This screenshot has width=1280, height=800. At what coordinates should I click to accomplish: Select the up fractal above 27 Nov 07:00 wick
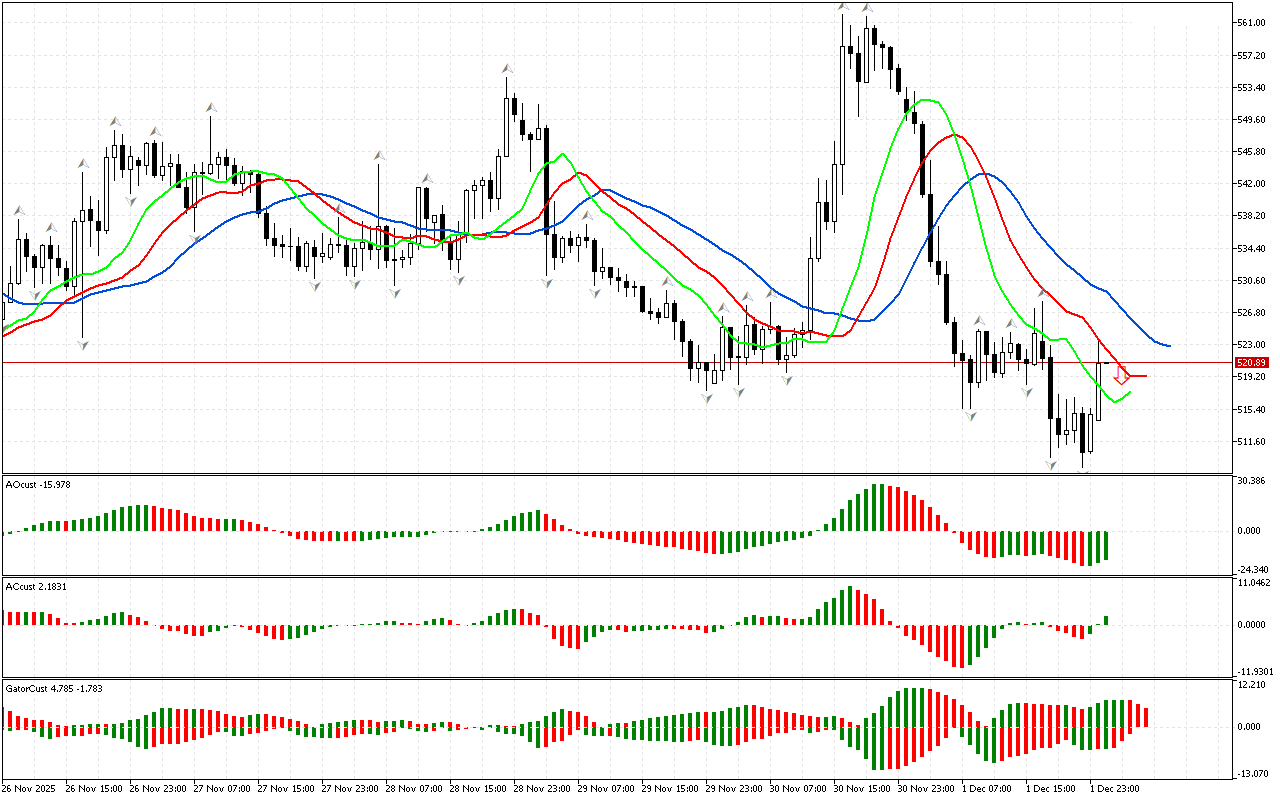[210, 106]
